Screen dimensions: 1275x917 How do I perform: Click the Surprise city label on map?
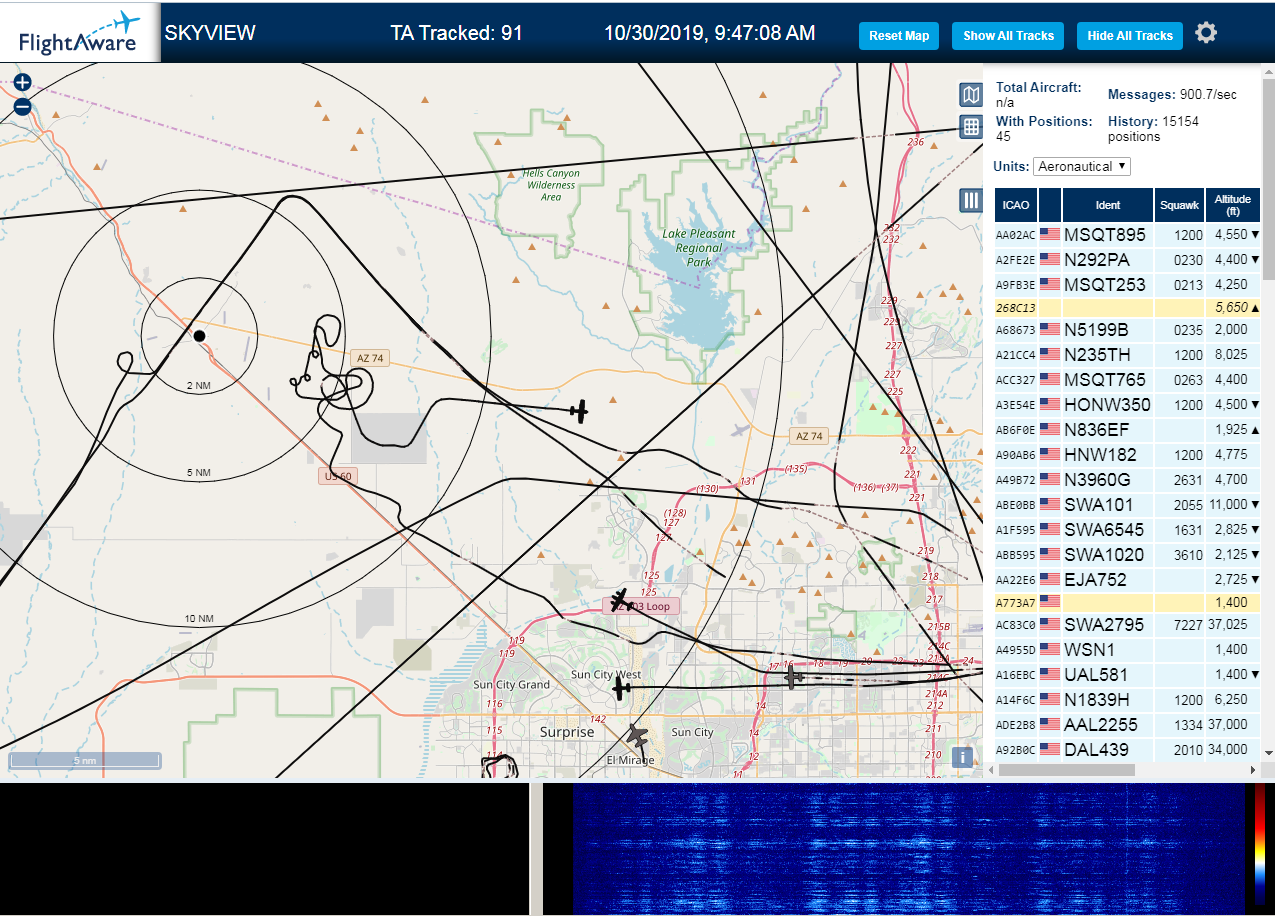pos(567,732)
